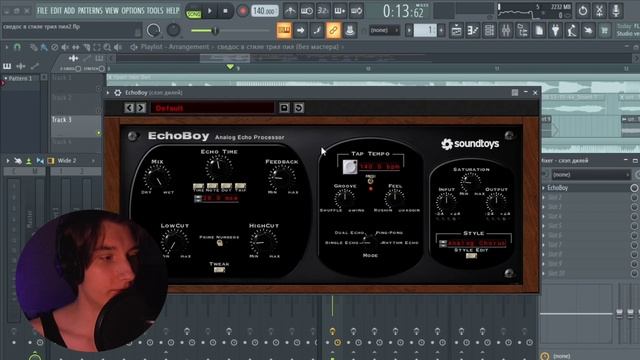
Task: Open EchoBoy plugin settings gear icon
Action: tap(118, 93)
